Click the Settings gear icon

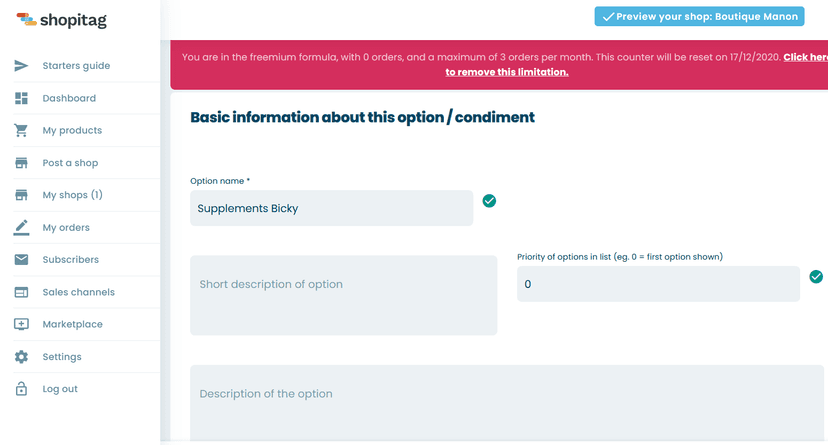tap(21, 357)
